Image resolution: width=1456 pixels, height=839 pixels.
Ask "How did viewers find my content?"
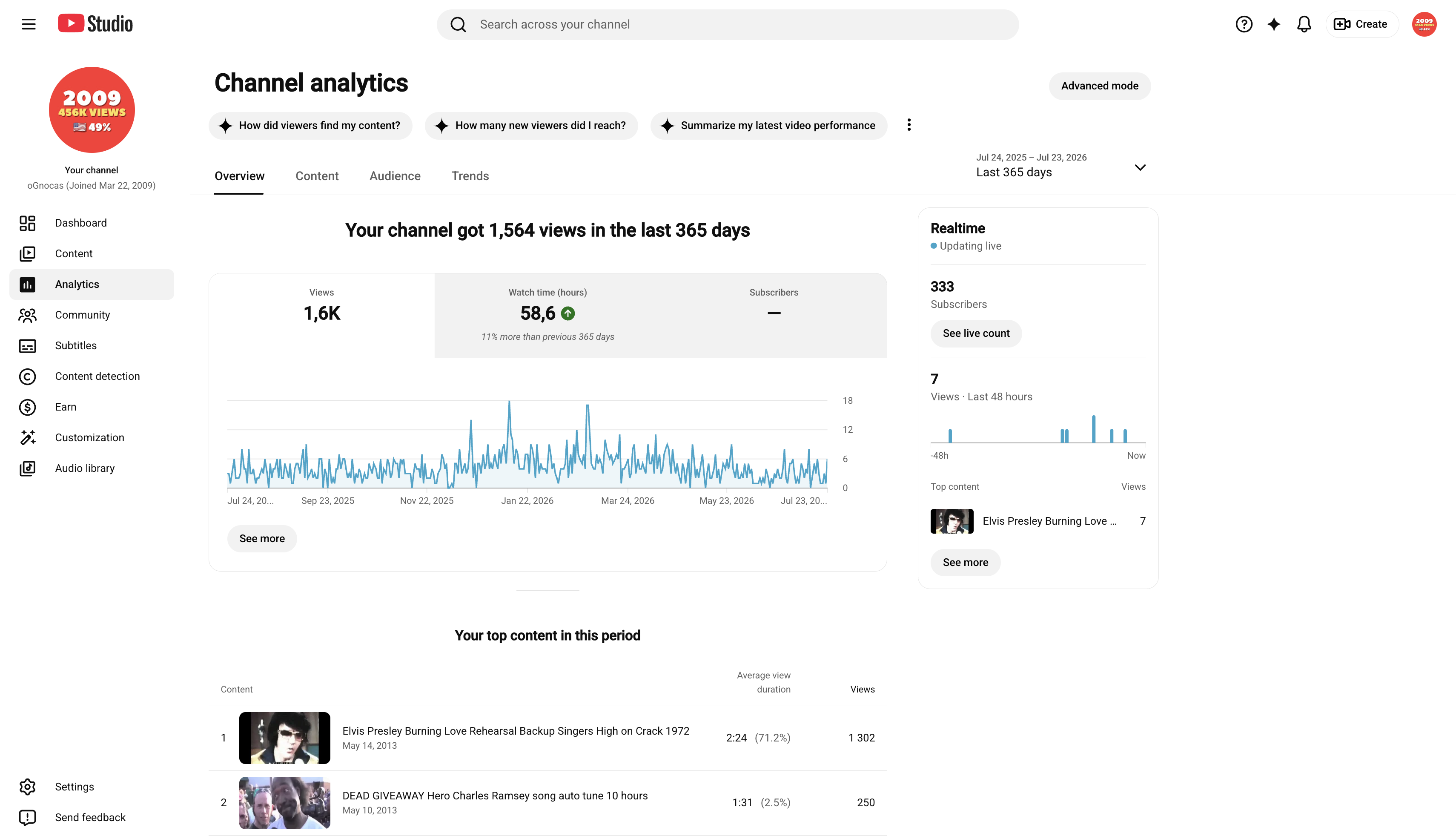[310, 126]
